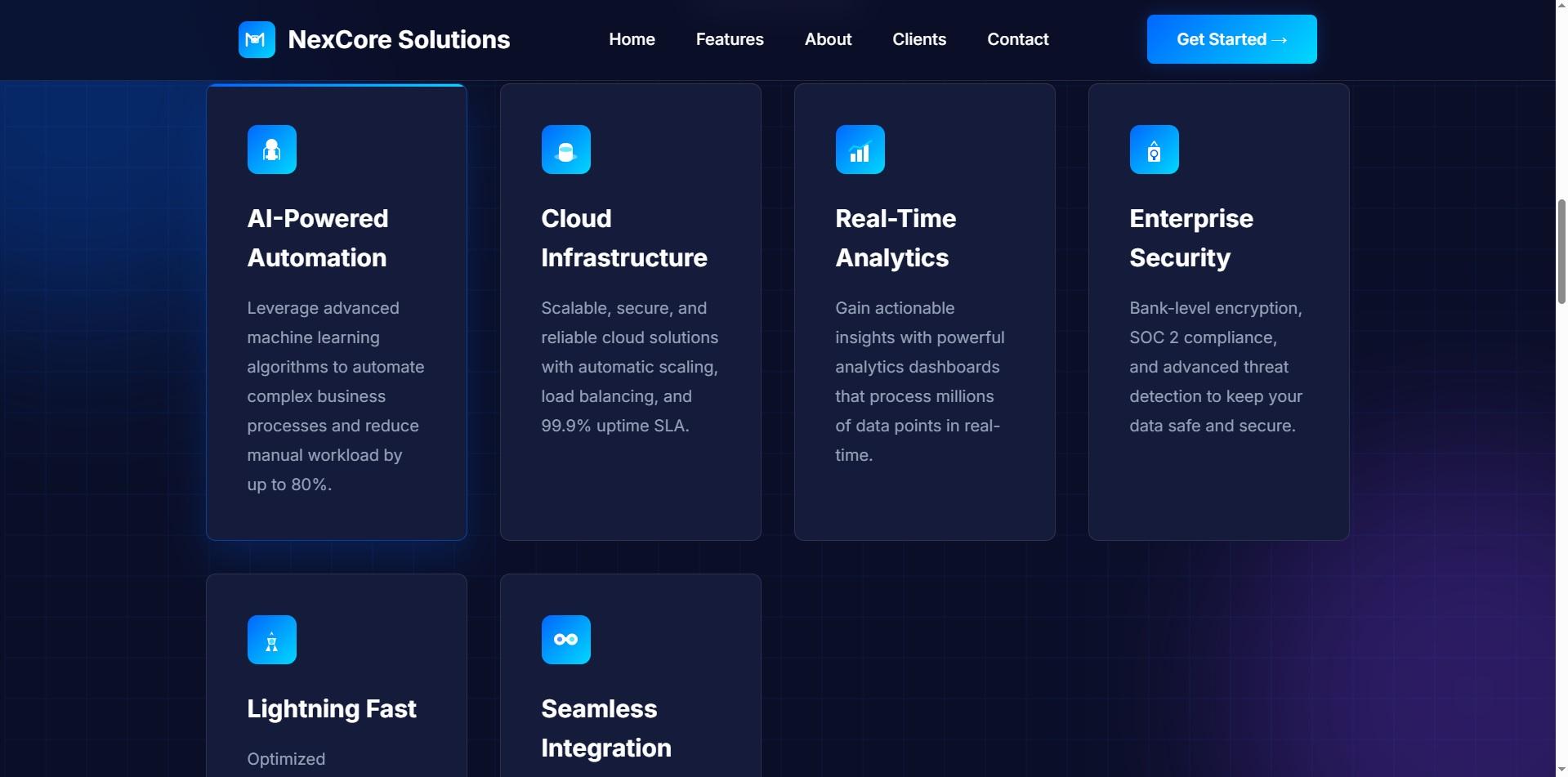1568x777 pixels.
Task: Click the AI automation description paragraph
Action: [x=336, y=396]
